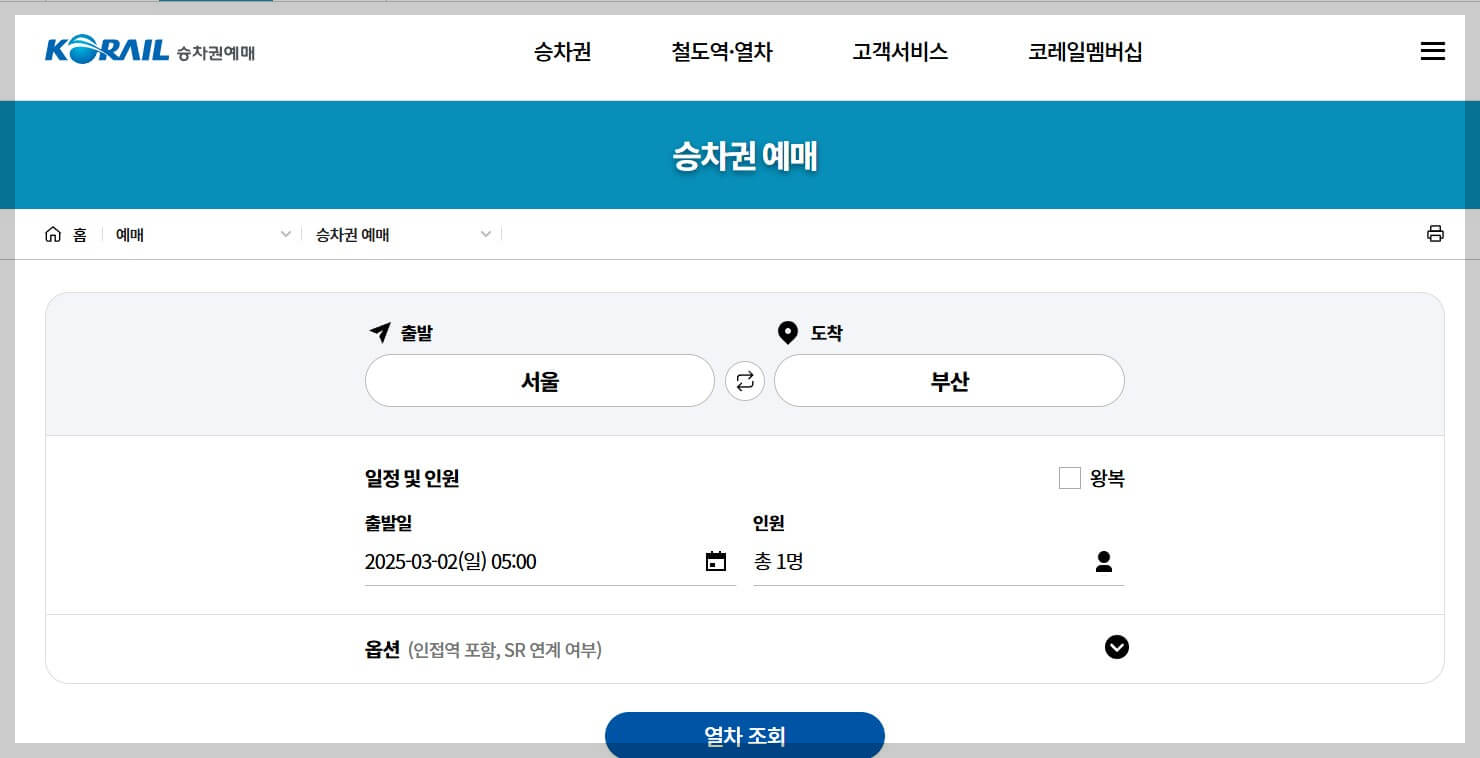Click the 열차 조회 search button
1480x758 pixels.
[x=744, y=735]
